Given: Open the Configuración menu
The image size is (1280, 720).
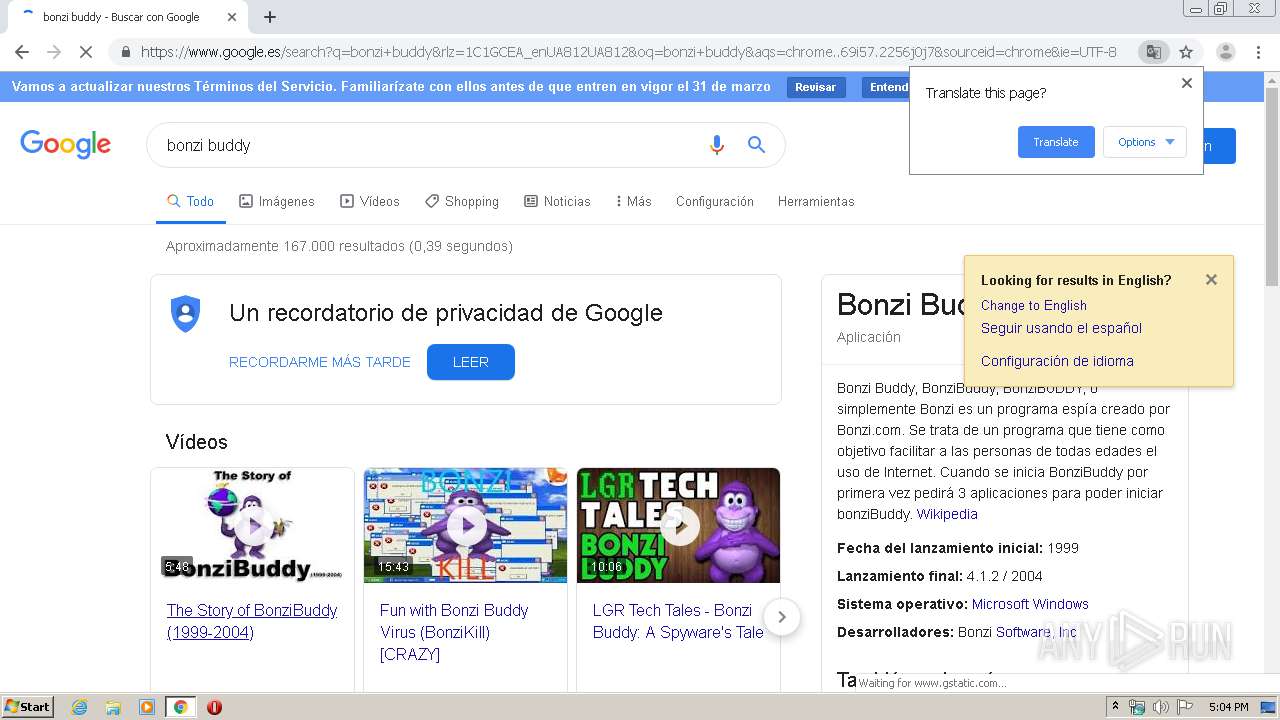Looking at the screenshot, I should [715, 201].
